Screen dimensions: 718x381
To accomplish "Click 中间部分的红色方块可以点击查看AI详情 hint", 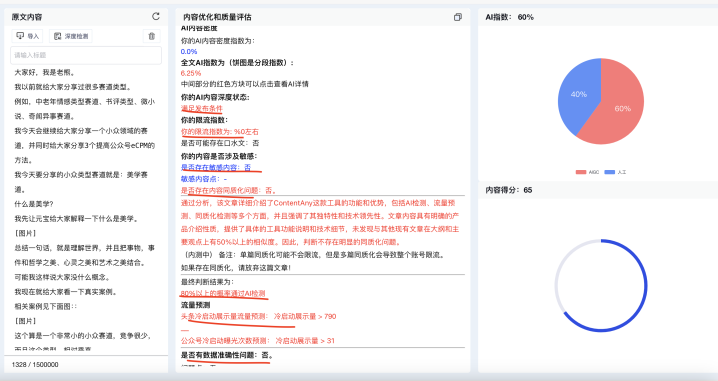I will 245,84.
